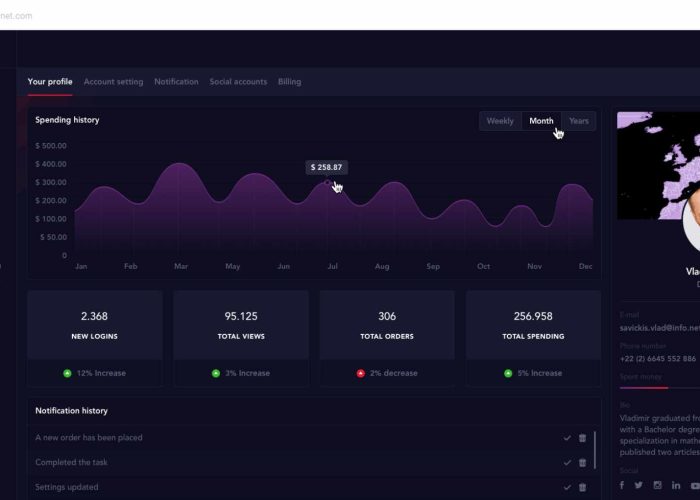Select the Years spending range
Screen dimensions: 700x500
click(579, 121)
